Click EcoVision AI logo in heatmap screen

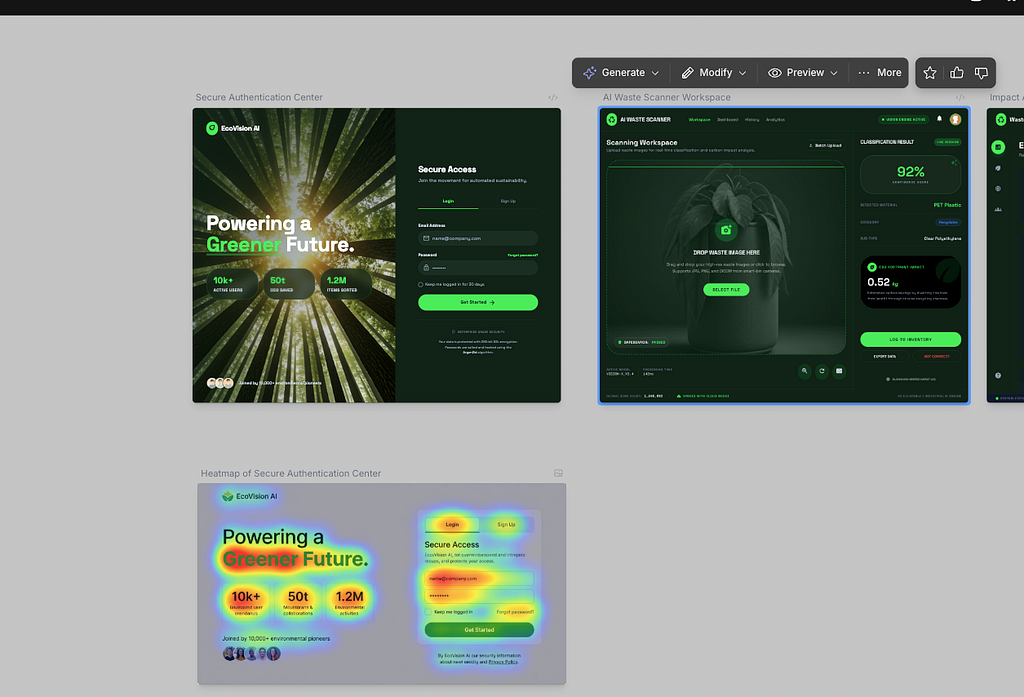[249, 496]
